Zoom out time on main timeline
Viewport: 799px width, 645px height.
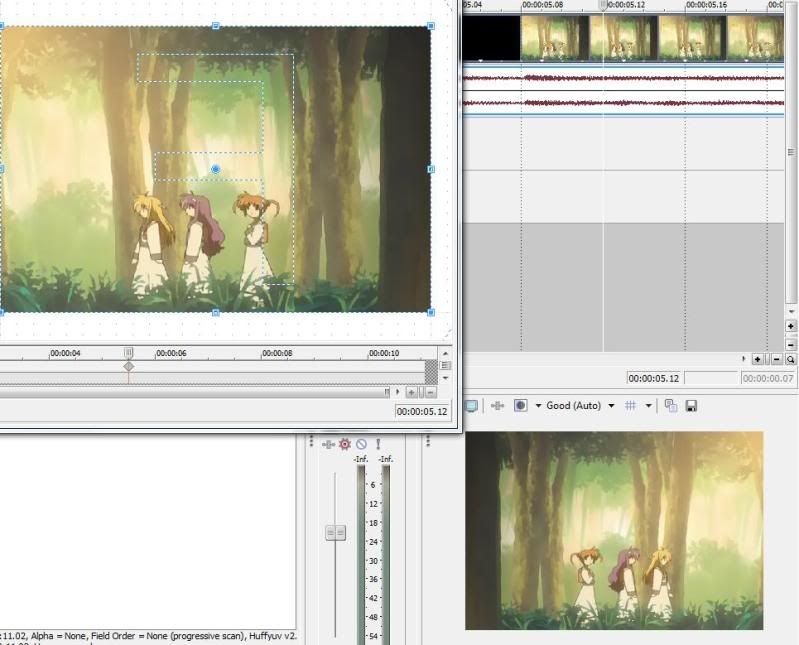777,360
